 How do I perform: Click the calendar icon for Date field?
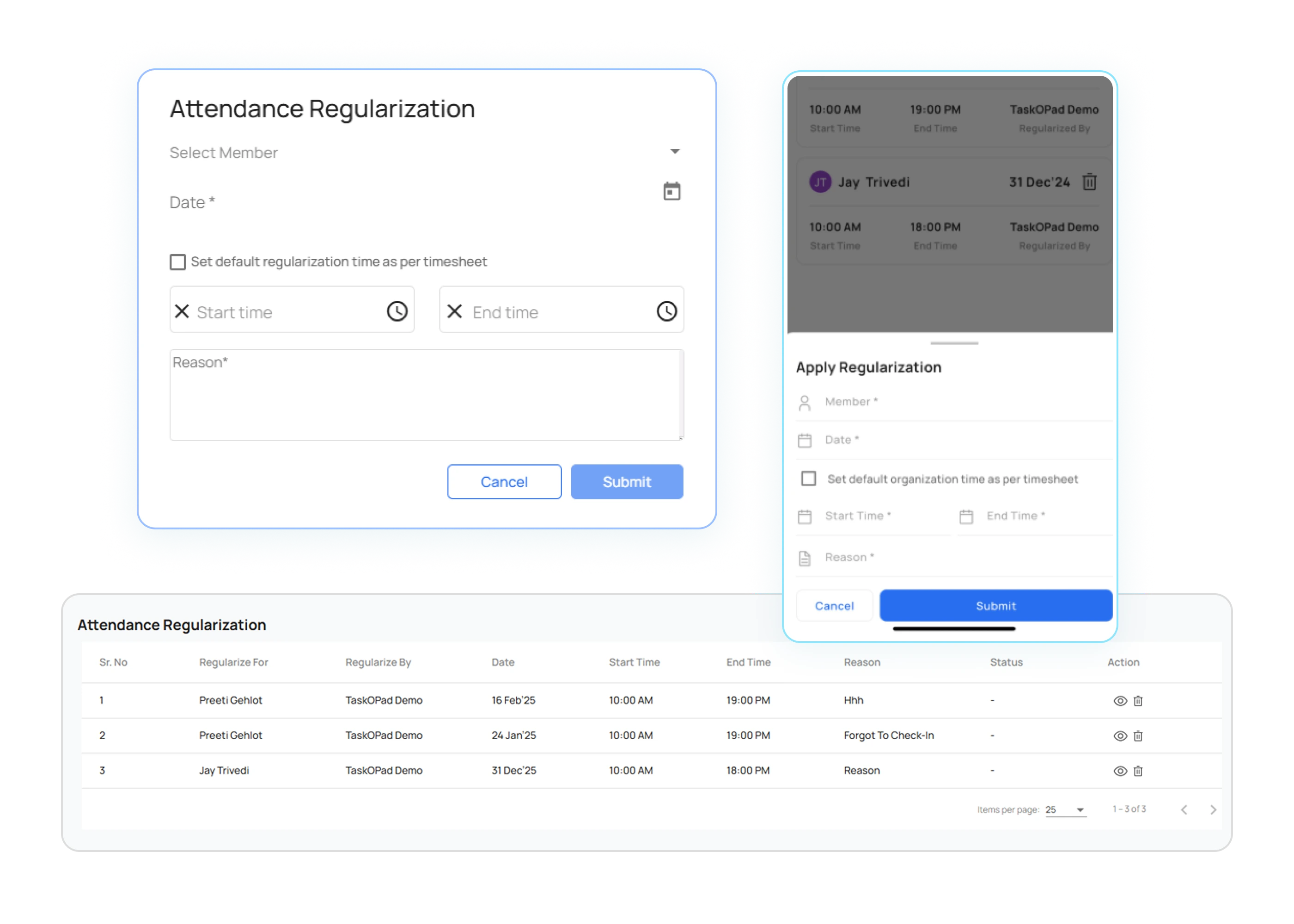tap(672, 192)
